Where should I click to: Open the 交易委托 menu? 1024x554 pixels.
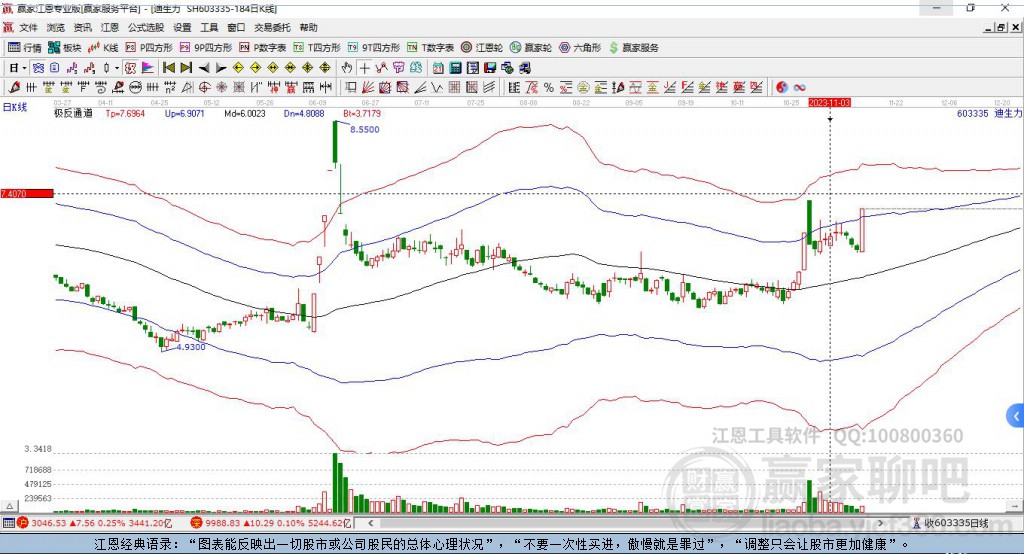272,27
